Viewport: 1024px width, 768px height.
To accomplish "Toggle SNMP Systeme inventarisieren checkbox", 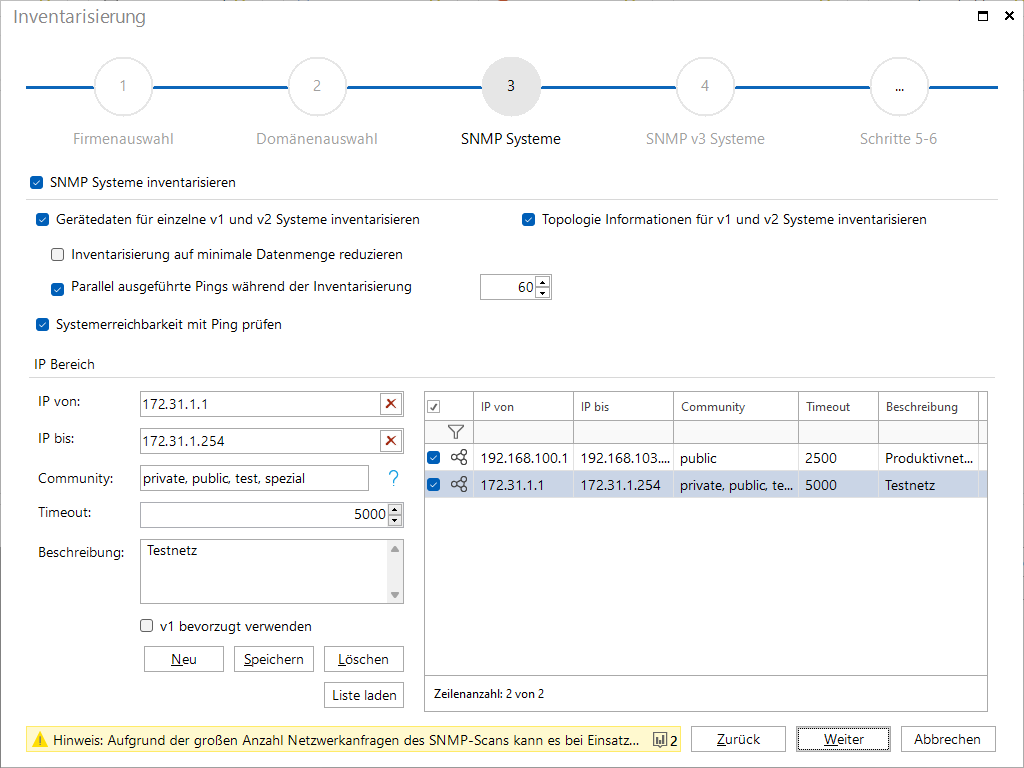I will pos(37,183).
